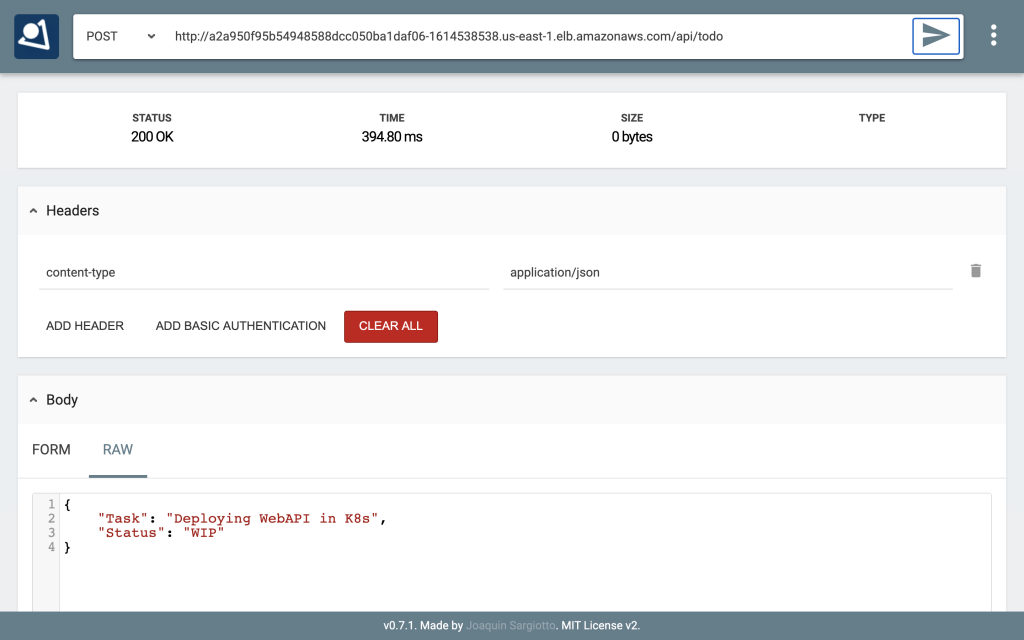This screenshot has height=640, width=1024.
Task: Click line number 2 in the body editor
Action: pos(51,518)
